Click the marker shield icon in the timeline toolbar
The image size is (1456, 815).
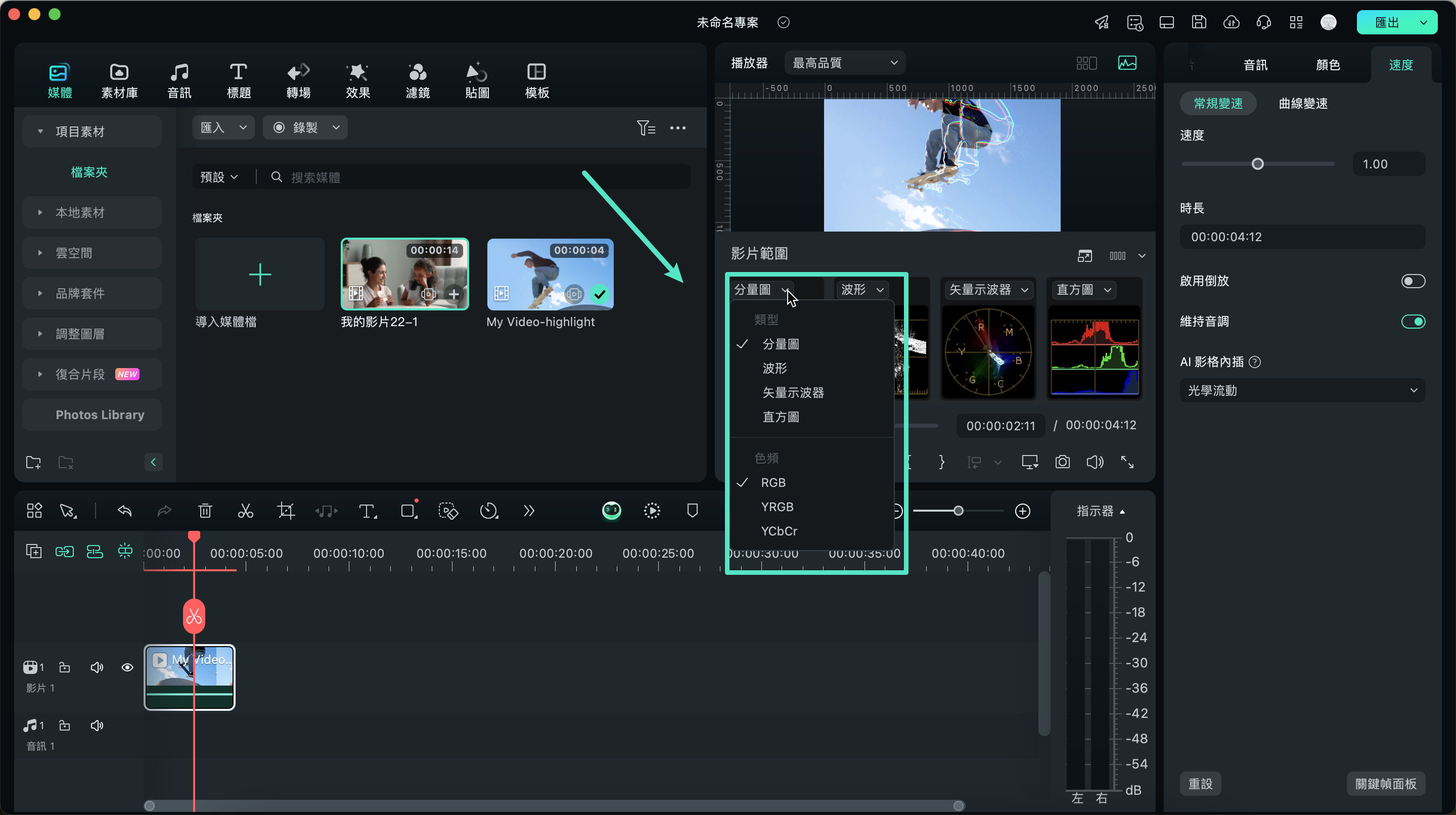(x=693, y=511)
